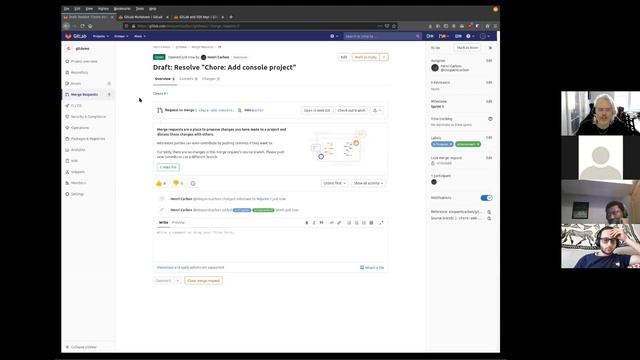640x360 pixels.
Task: Expand the Comment button dropdown arrow
Action: pos(178,281)
